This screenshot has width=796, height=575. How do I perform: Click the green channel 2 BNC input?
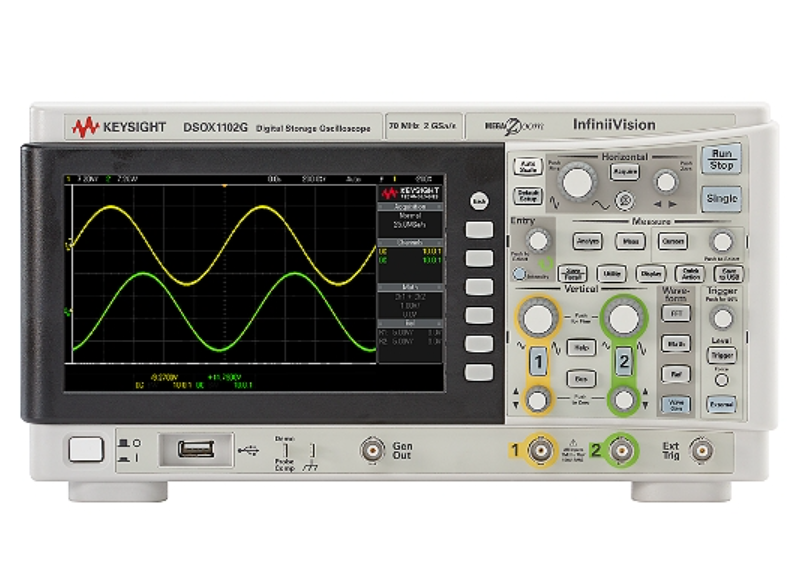pos(621,450)
